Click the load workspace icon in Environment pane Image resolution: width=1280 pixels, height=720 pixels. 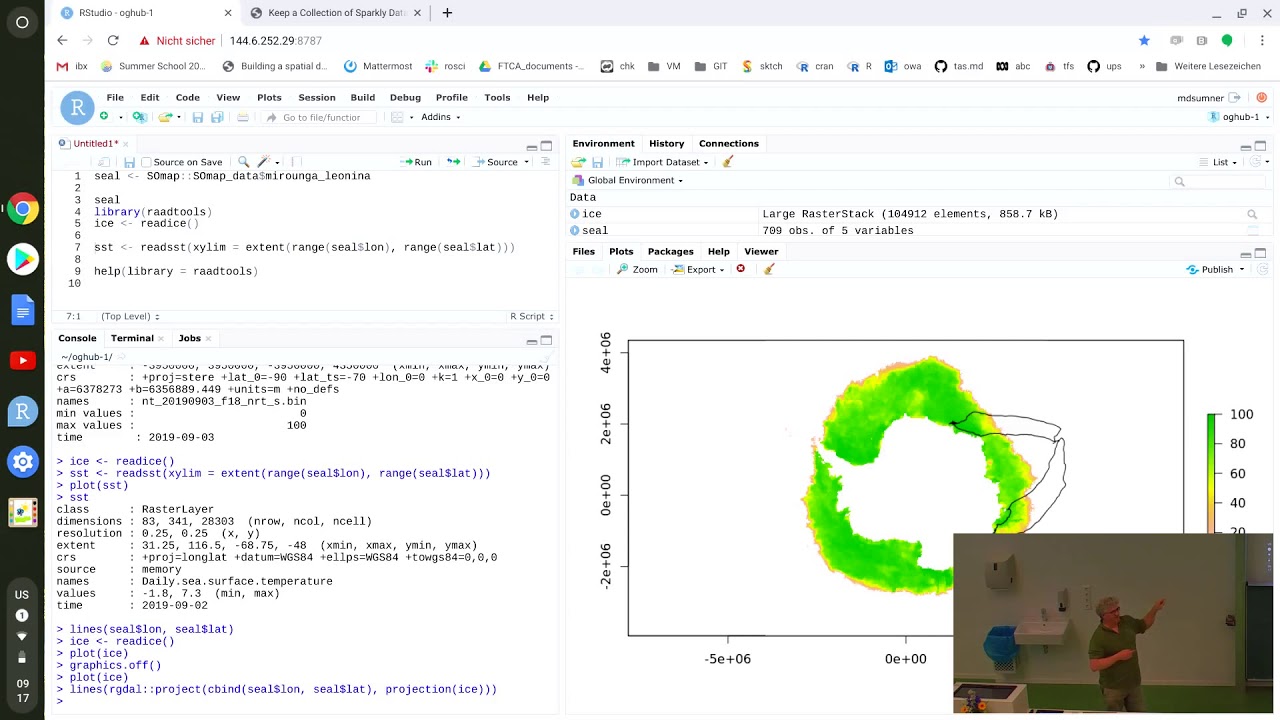pyautogui.click(x=578, y=162)
